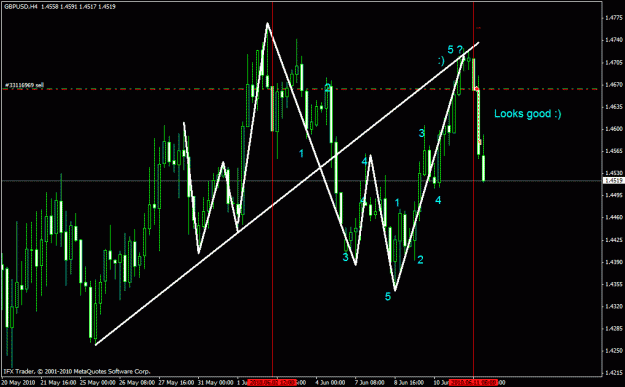Click the "27 May 16:00" time label

(x=176, y=383)
